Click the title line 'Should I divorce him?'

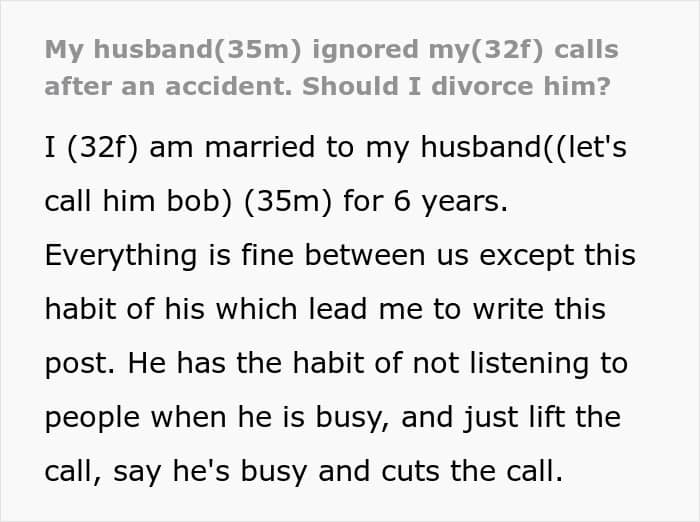pyautogui.click(x=456, y=86)
